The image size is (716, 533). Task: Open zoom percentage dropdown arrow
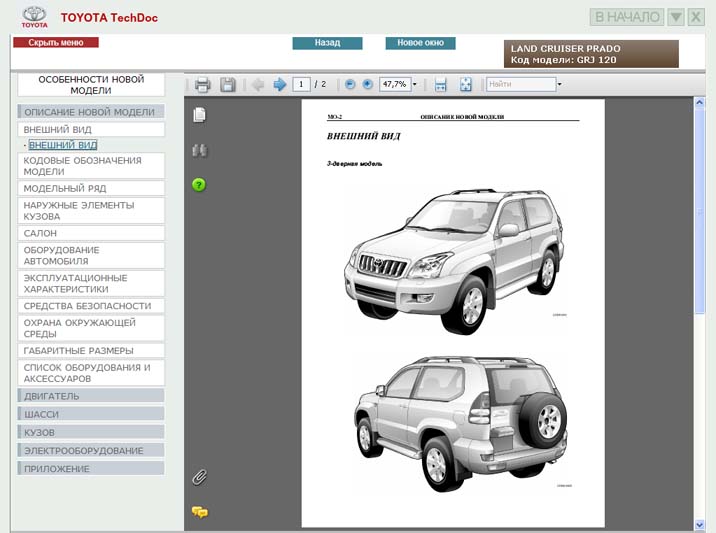point(415,84)
